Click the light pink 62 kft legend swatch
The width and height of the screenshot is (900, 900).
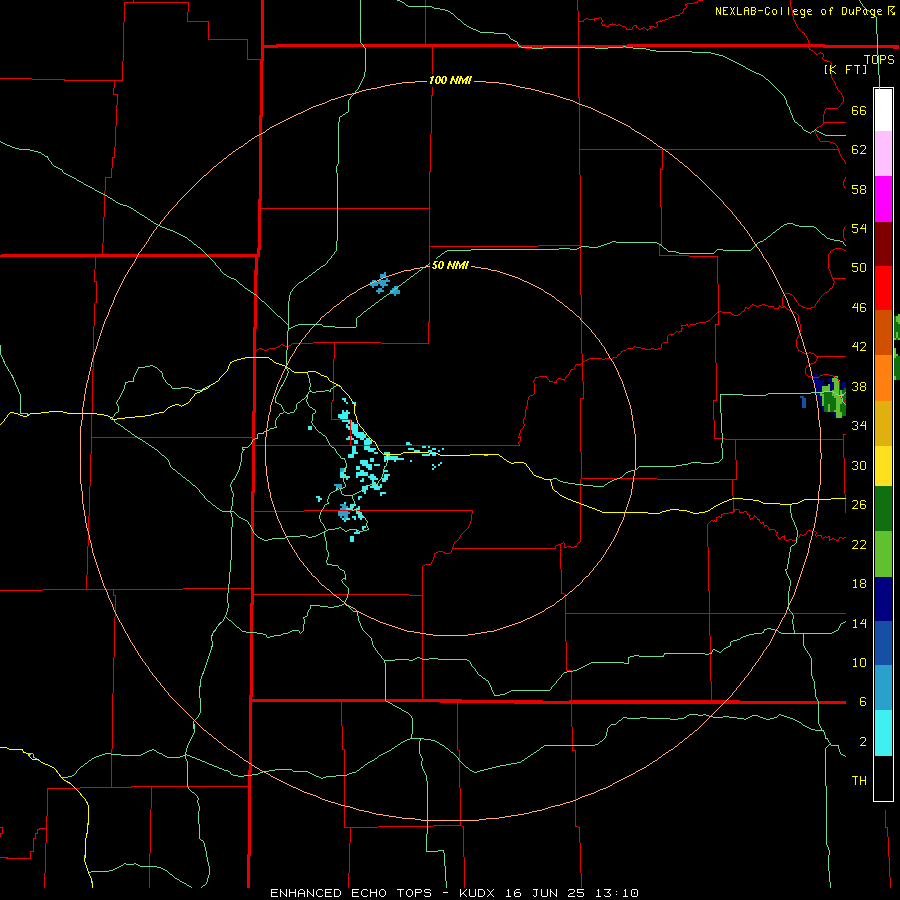pos(883,153)
